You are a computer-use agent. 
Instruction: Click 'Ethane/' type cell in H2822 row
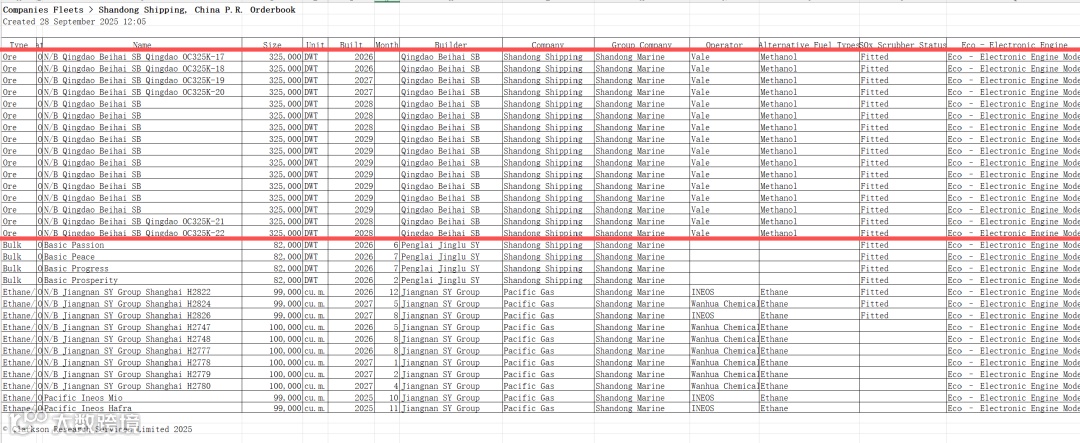(18, 291)
